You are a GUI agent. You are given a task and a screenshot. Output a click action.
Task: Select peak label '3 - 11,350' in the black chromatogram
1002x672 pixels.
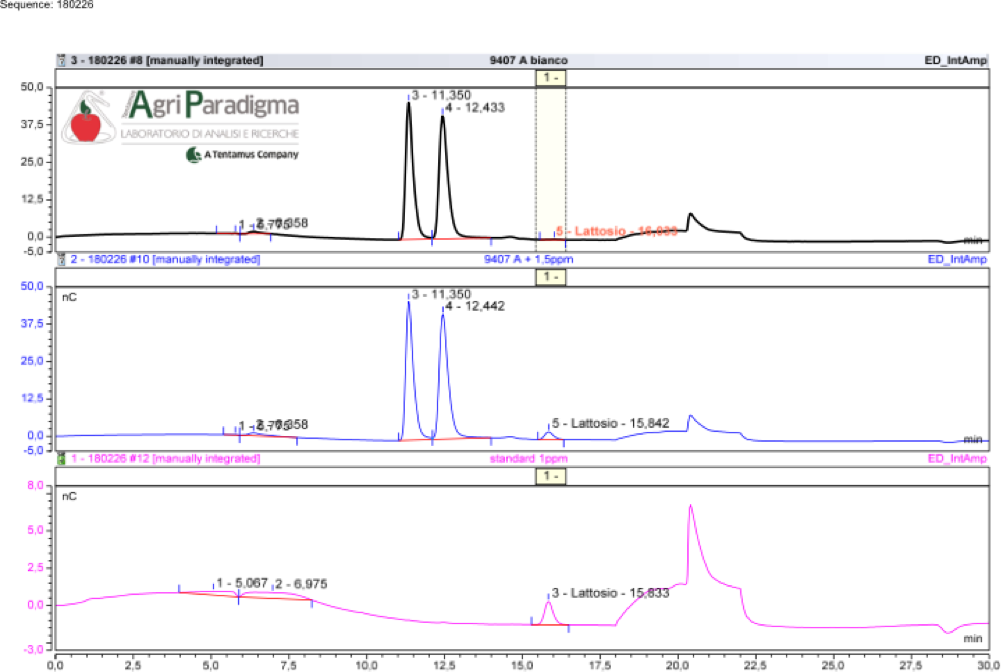441,95
